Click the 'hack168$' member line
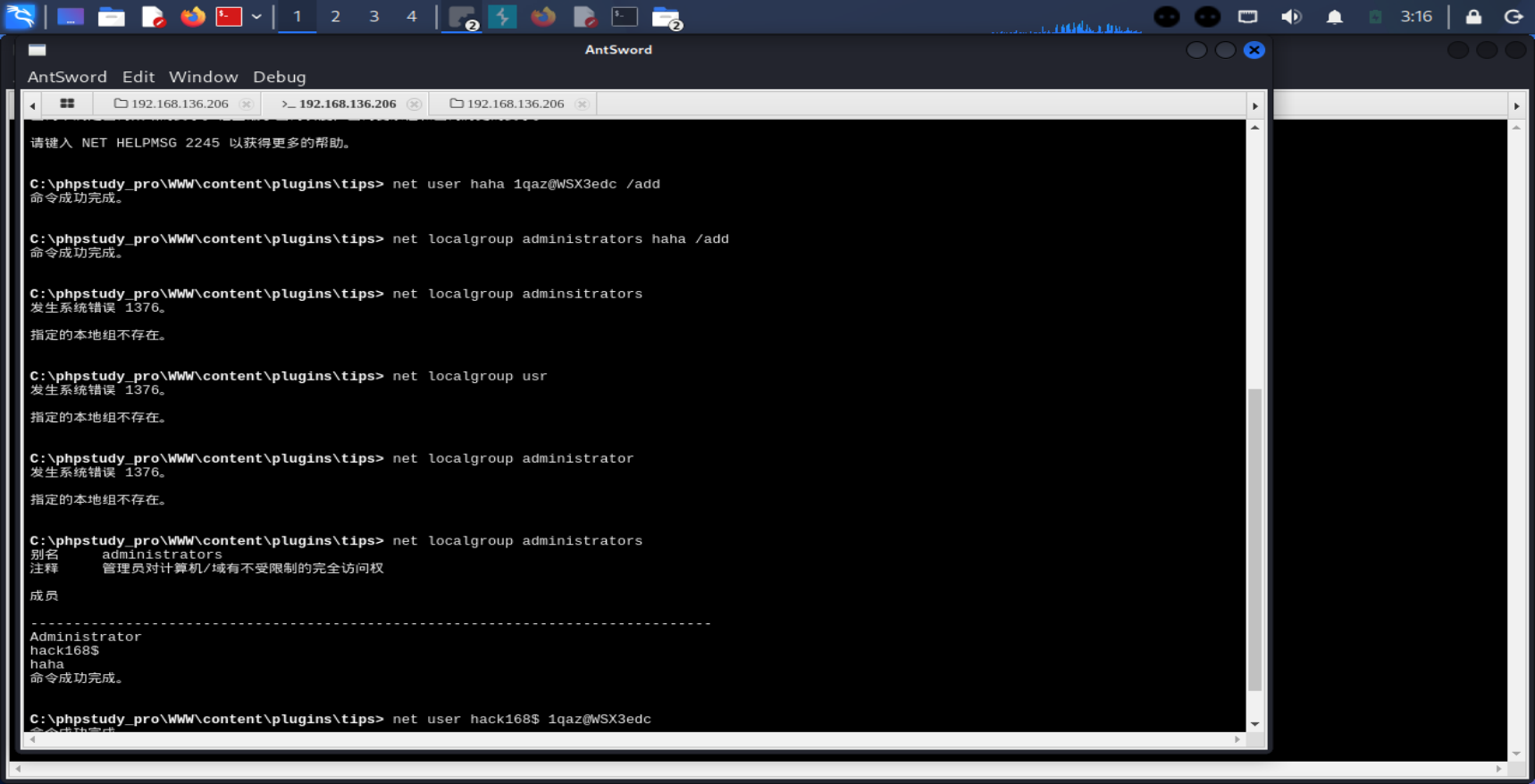The height and width of the screenshot is (784, 1535). pyautogui.click(x=64, y=651)
